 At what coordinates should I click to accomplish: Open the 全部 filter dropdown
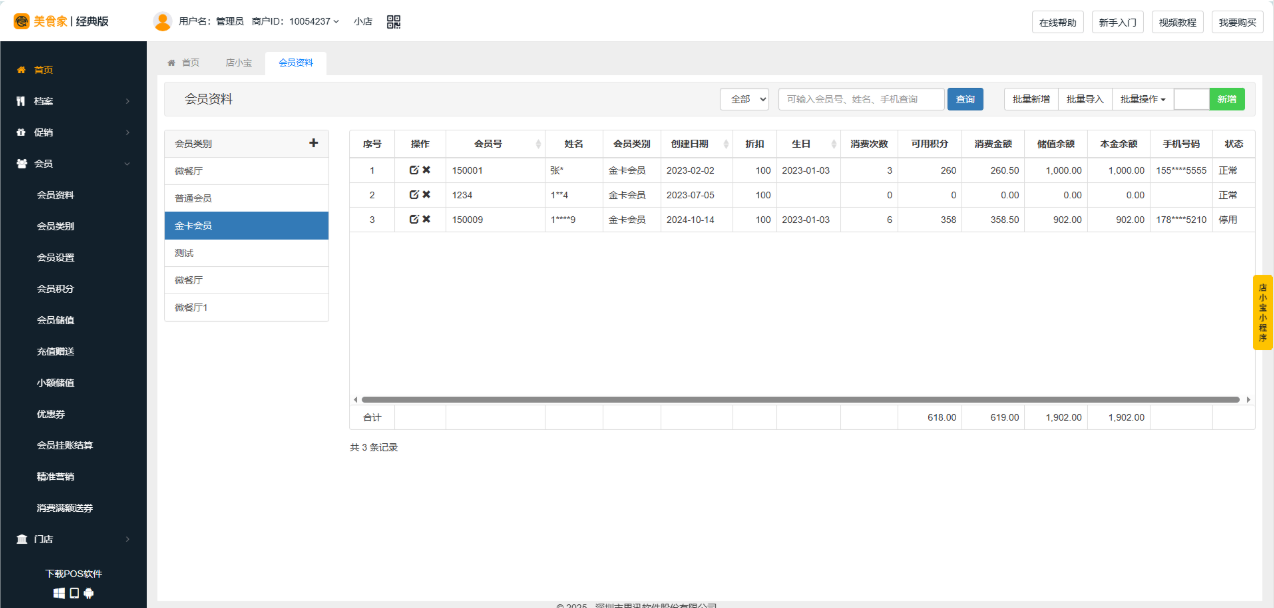pyautogui.click(x=744, y=99)
